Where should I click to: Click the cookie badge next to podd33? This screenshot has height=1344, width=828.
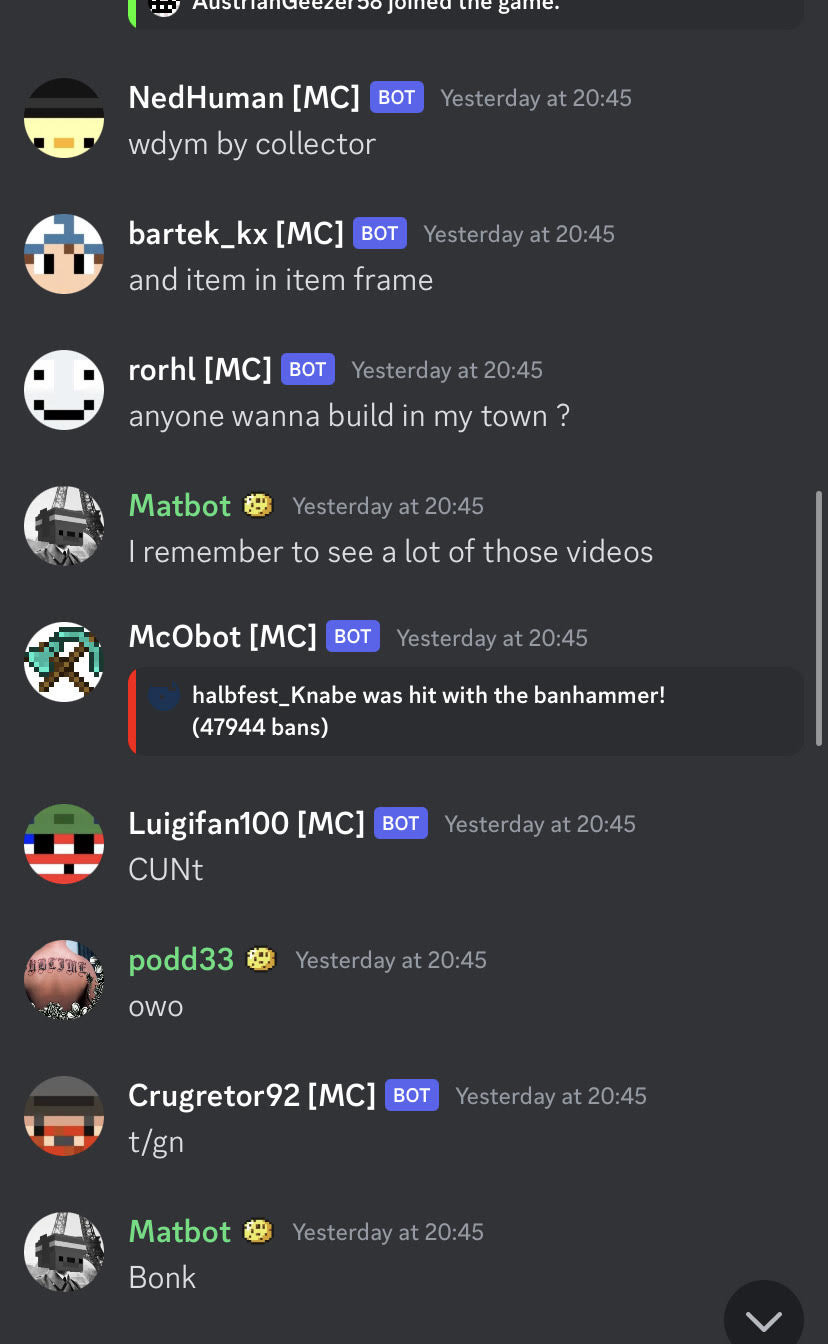[x=261, y=960]
